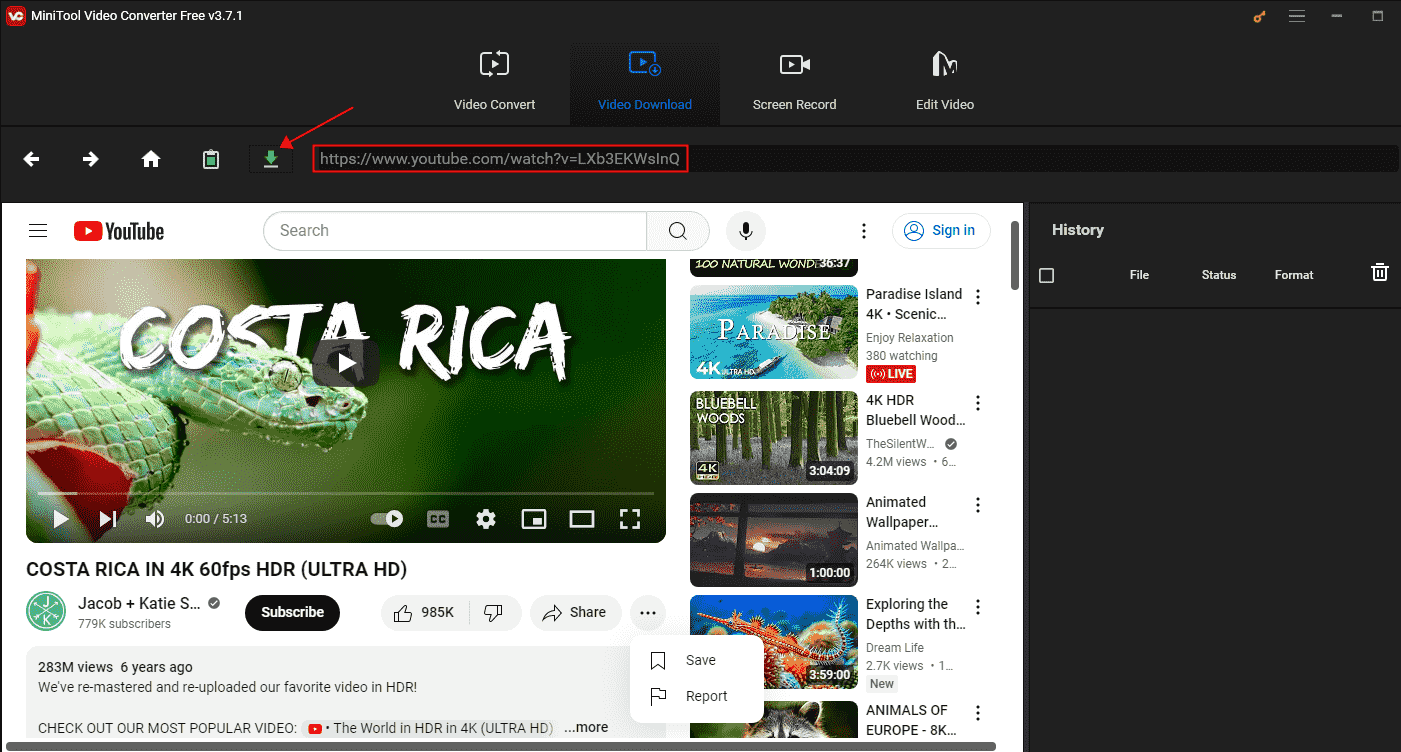Toggle closed captions on the video
Image resolution: width=1401 pixels, height=752 pixels.
tap(438, 519)
